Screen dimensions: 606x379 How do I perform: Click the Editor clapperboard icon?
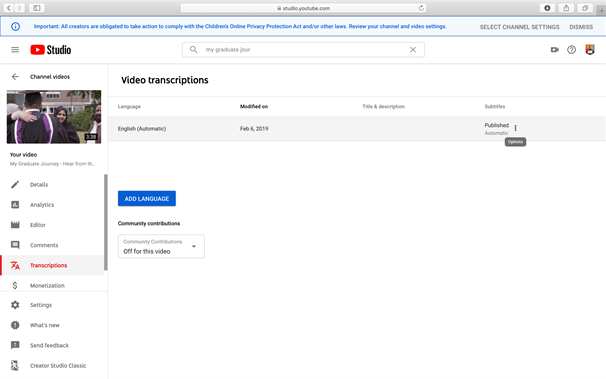click(15, 224)
